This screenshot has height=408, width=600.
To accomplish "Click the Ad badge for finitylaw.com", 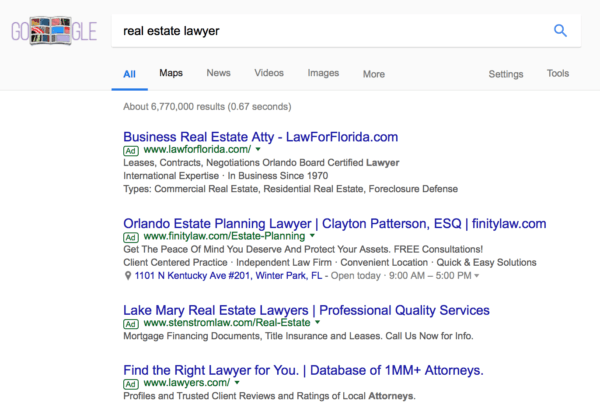I will click(x=130, y=237).
